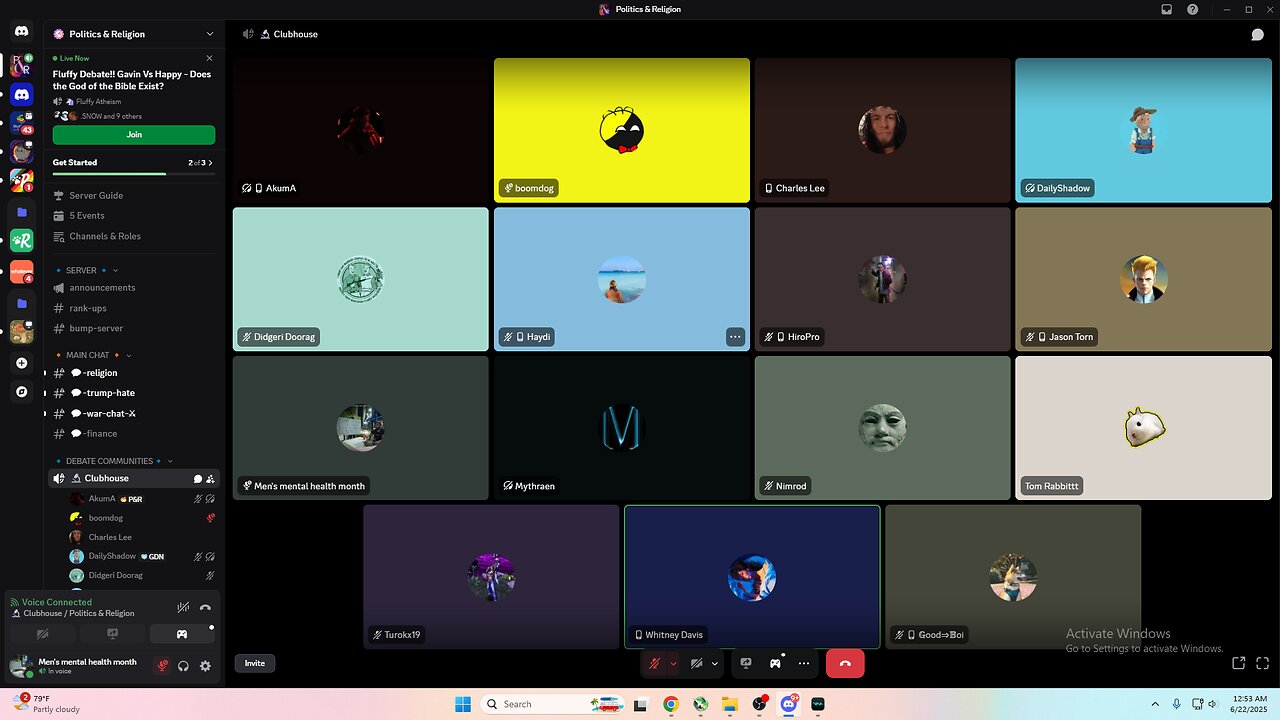Launch an activity from the call controls bar
Viewport: 1280px width, 720px height.
point(775,663)
